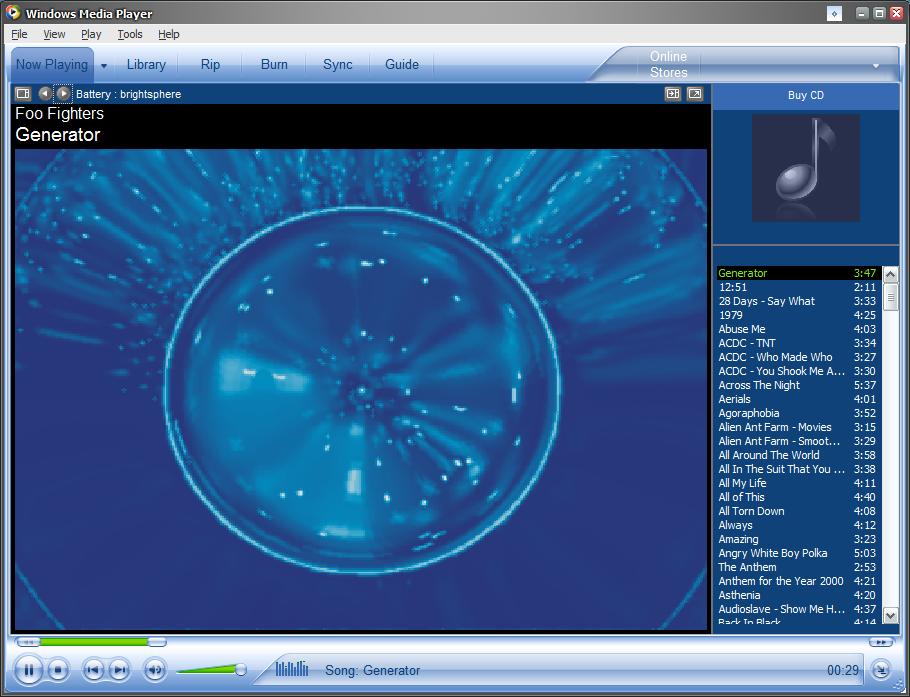Select Across The Night in playlist
The height and width of the screenshot is (697, 910).
tap(799, 385)
